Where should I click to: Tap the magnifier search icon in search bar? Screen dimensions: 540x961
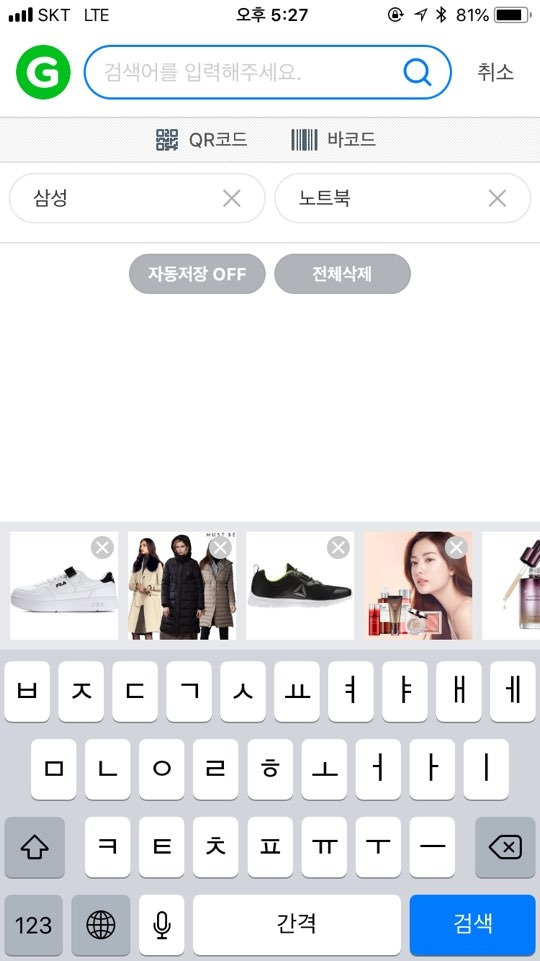pos(417,73)
